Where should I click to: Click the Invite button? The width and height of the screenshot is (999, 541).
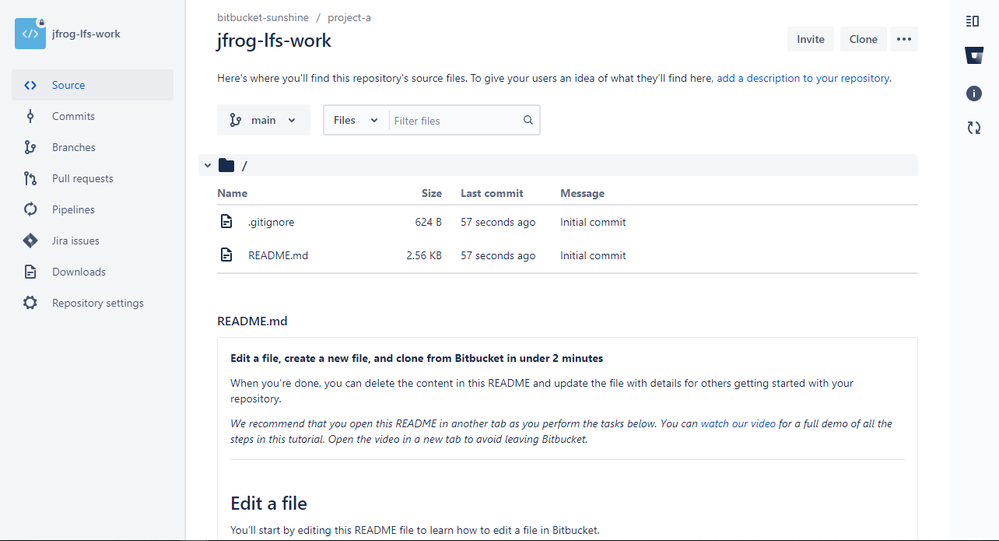[810, 39]
